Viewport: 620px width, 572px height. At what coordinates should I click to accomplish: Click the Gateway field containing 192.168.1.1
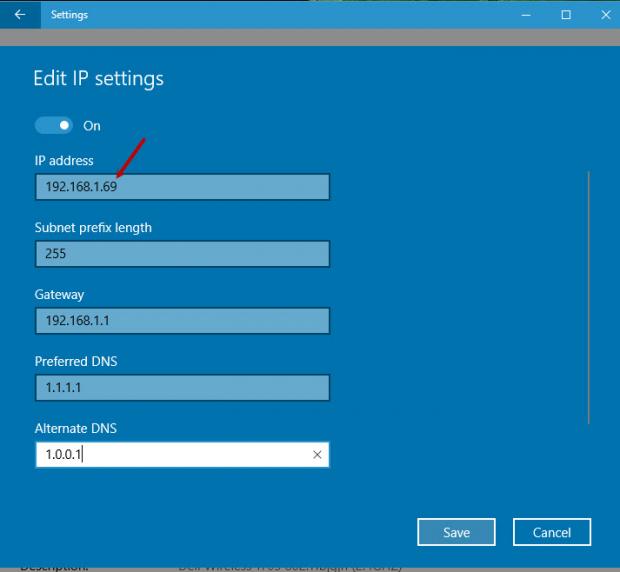[182, 321]
